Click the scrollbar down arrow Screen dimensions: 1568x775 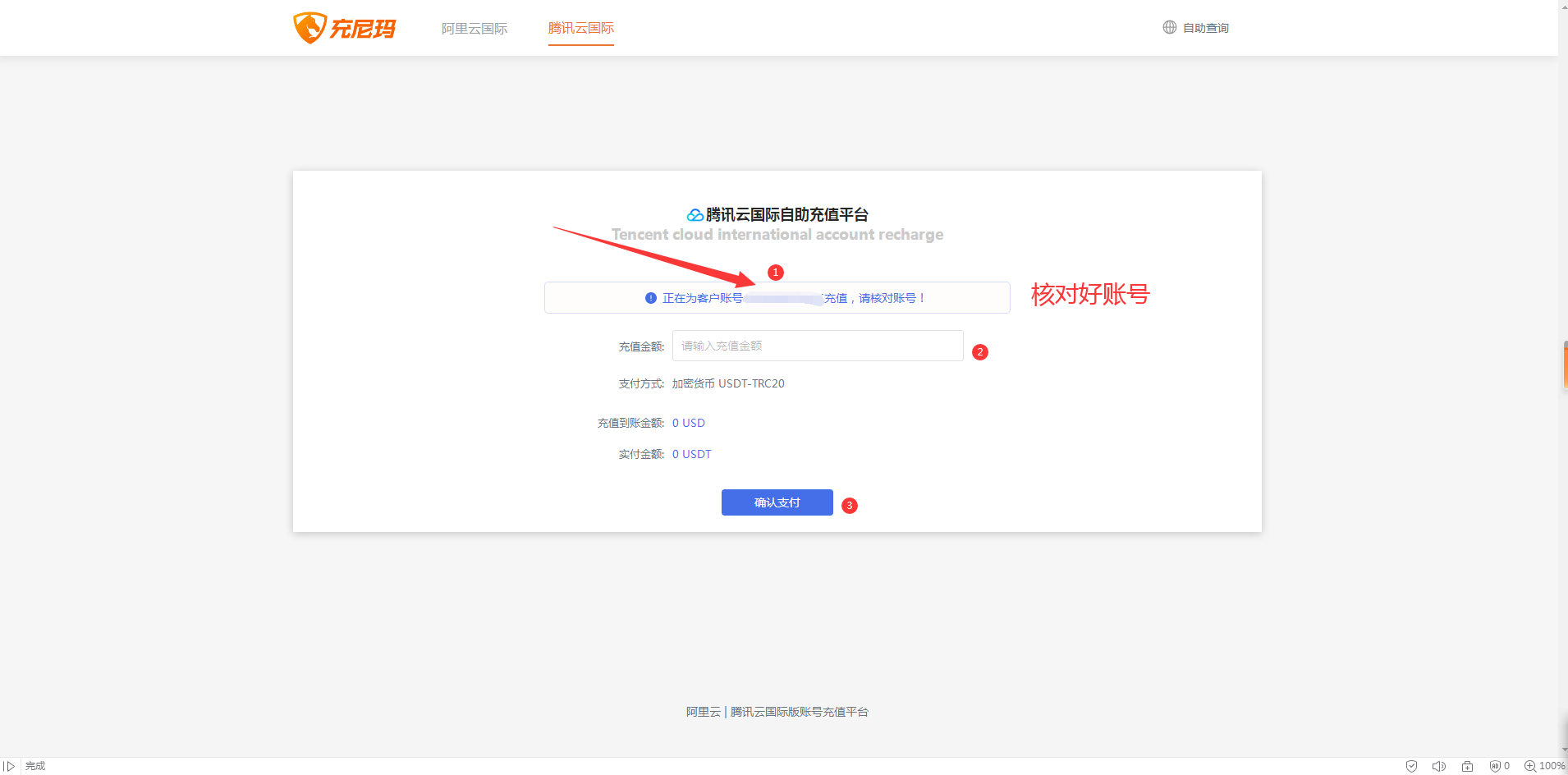click(x=1563, y=748)
